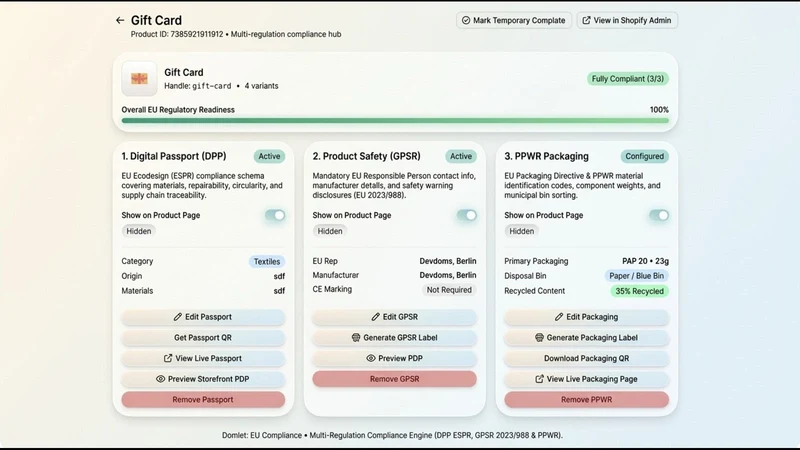Screen dimensions: 800x450
Task: Click Preview PDP in the GPSR card
Action: pyautogui.click(x=394, y=358)
